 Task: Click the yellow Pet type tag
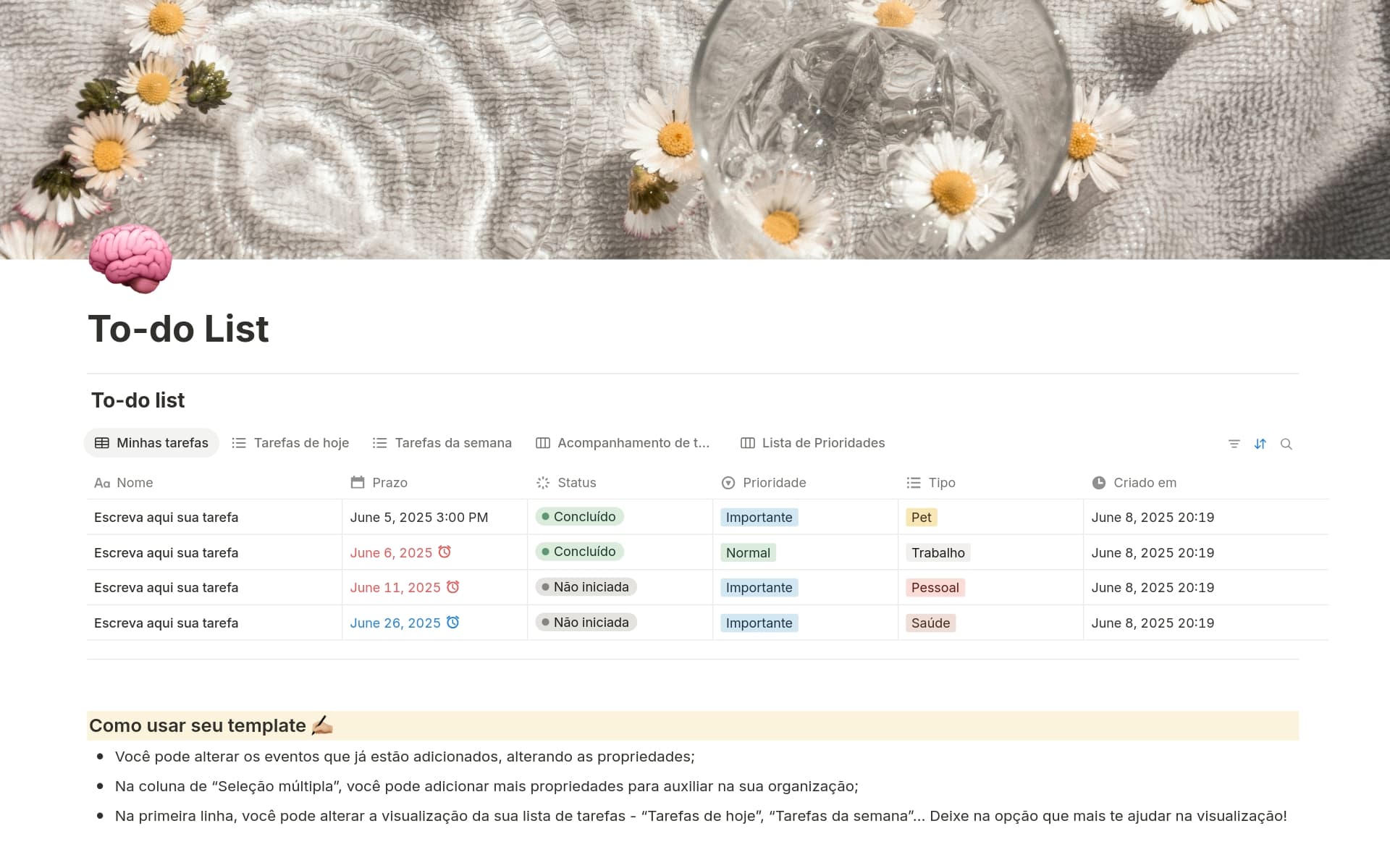(921, 518)
